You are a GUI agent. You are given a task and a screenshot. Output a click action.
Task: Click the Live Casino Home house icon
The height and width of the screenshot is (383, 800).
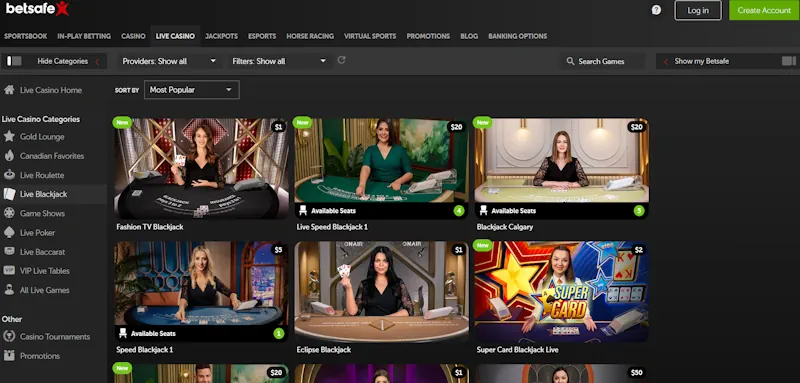point(9,90)
